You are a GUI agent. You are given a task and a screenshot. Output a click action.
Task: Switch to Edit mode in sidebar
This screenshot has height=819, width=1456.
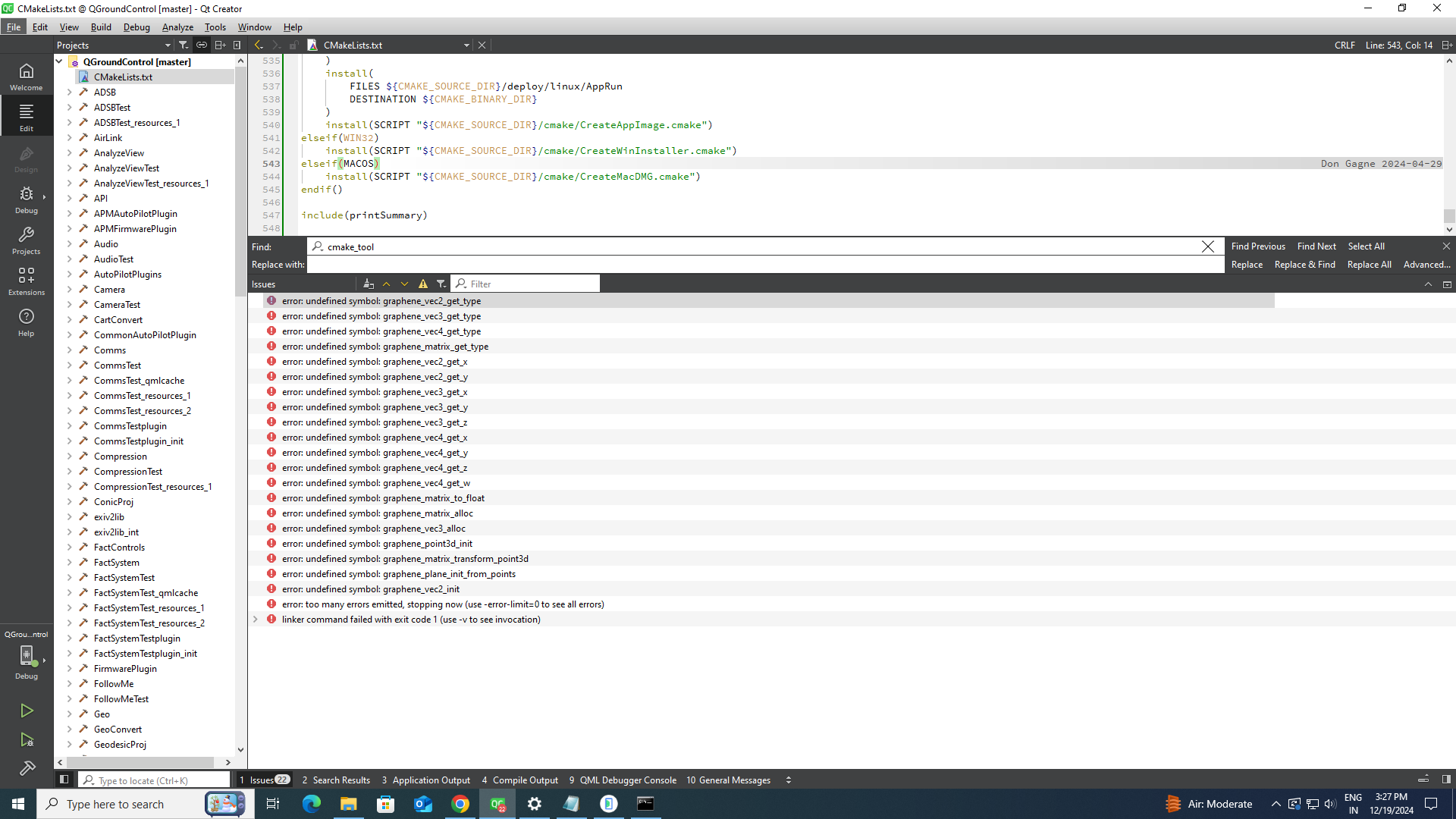pyautogui.click(x=27, y=118)
